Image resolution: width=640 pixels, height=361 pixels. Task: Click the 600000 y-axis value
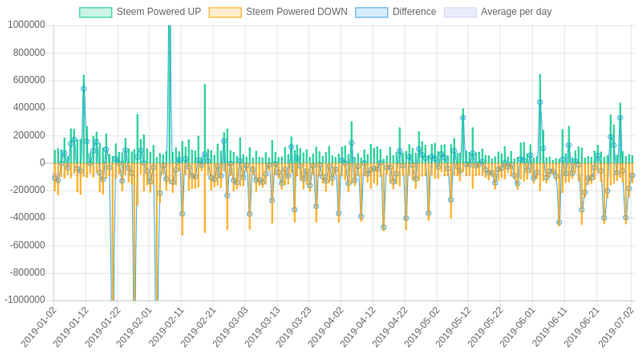29,80
